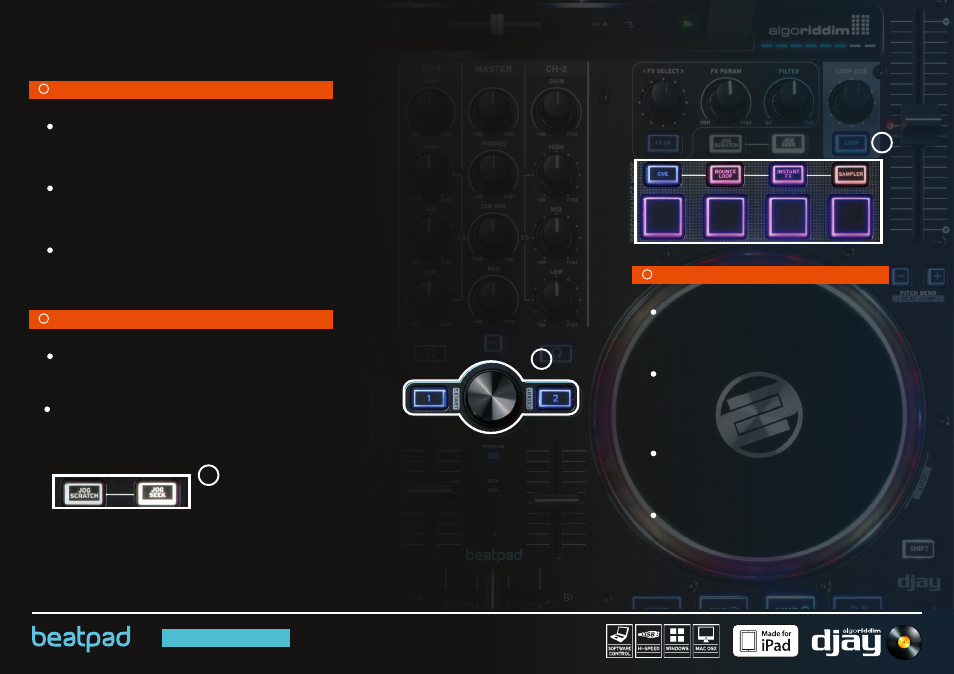Click the AUX level knob
The height and width of the screenshot is (674, 954).
point(493,299)
